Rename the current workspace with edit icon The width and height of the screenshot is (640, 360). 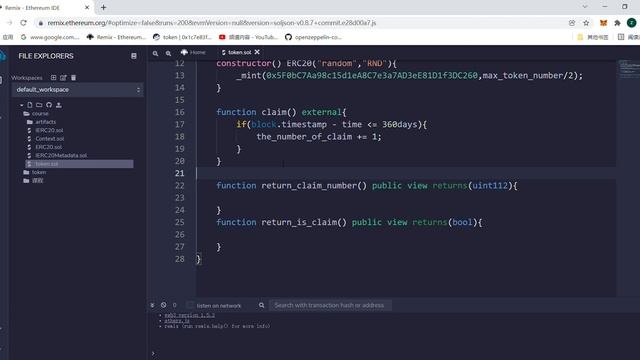63,78
